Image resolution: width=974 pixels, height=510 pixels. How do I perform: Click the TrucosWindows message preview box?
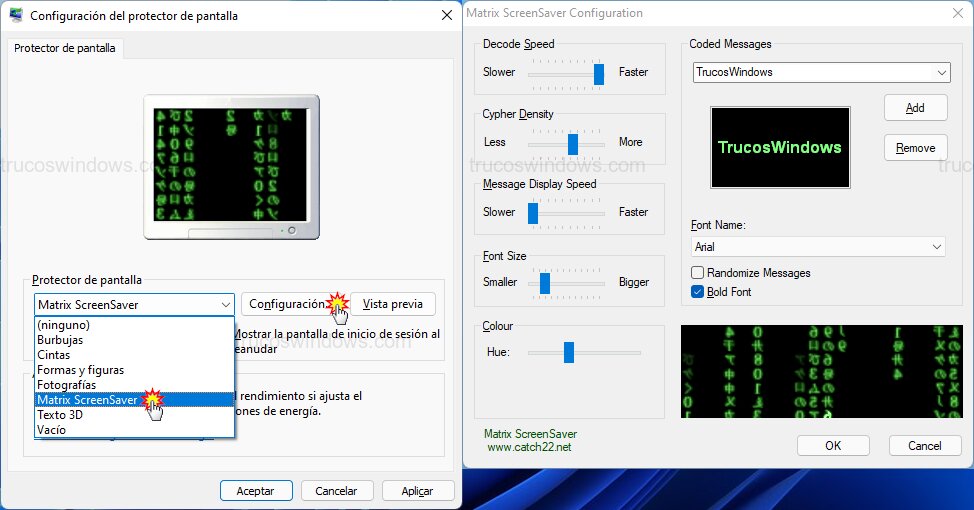pos(780,147)
